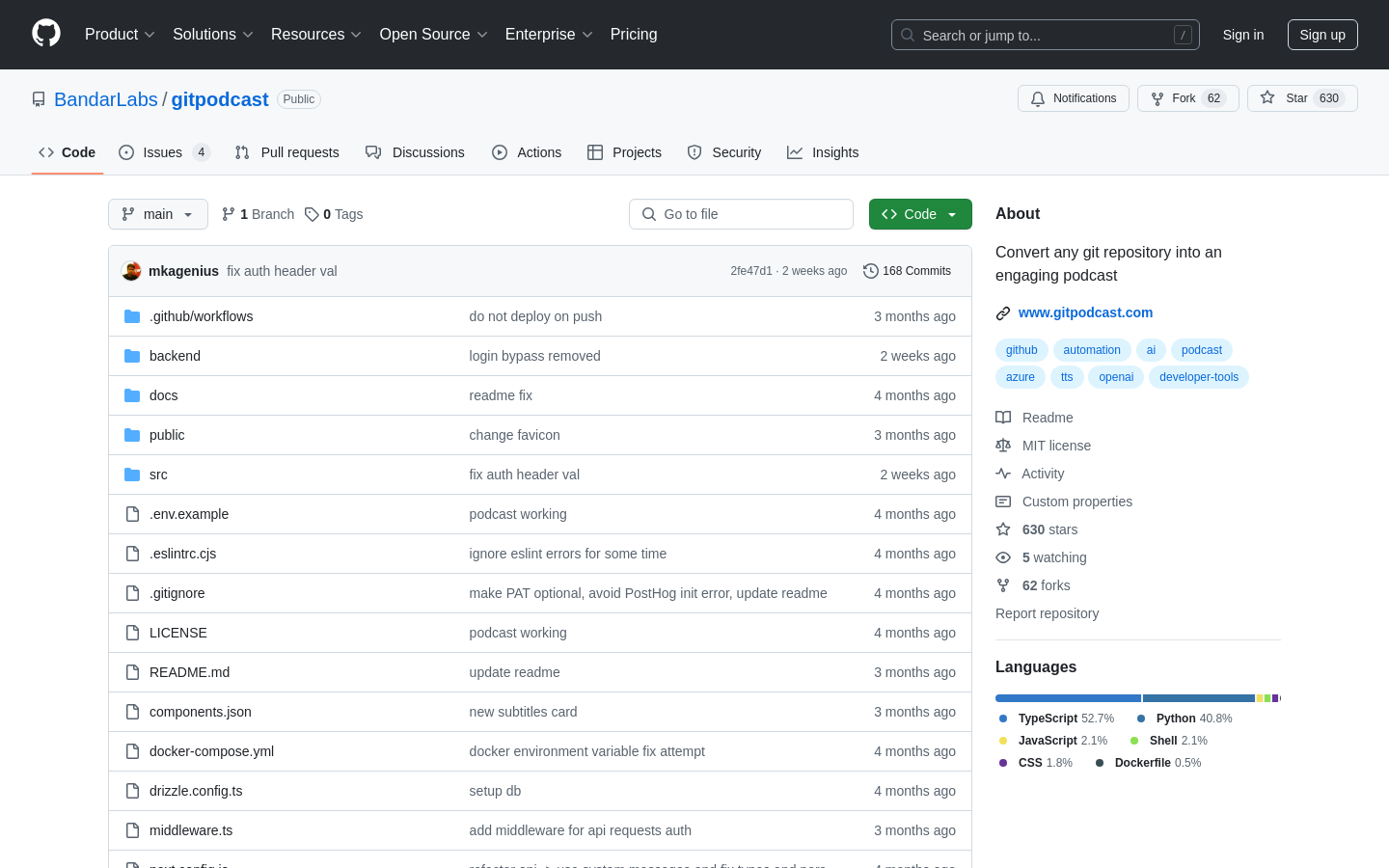
Task: Open the BandarLabs owner link
Action: 106,99
